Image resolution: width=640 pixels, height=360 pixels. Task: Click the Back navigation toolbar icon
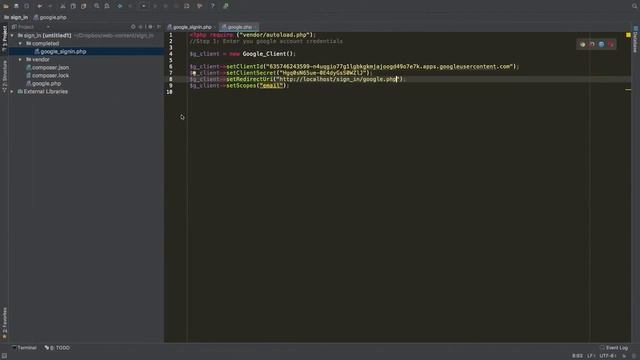(120, 6)
